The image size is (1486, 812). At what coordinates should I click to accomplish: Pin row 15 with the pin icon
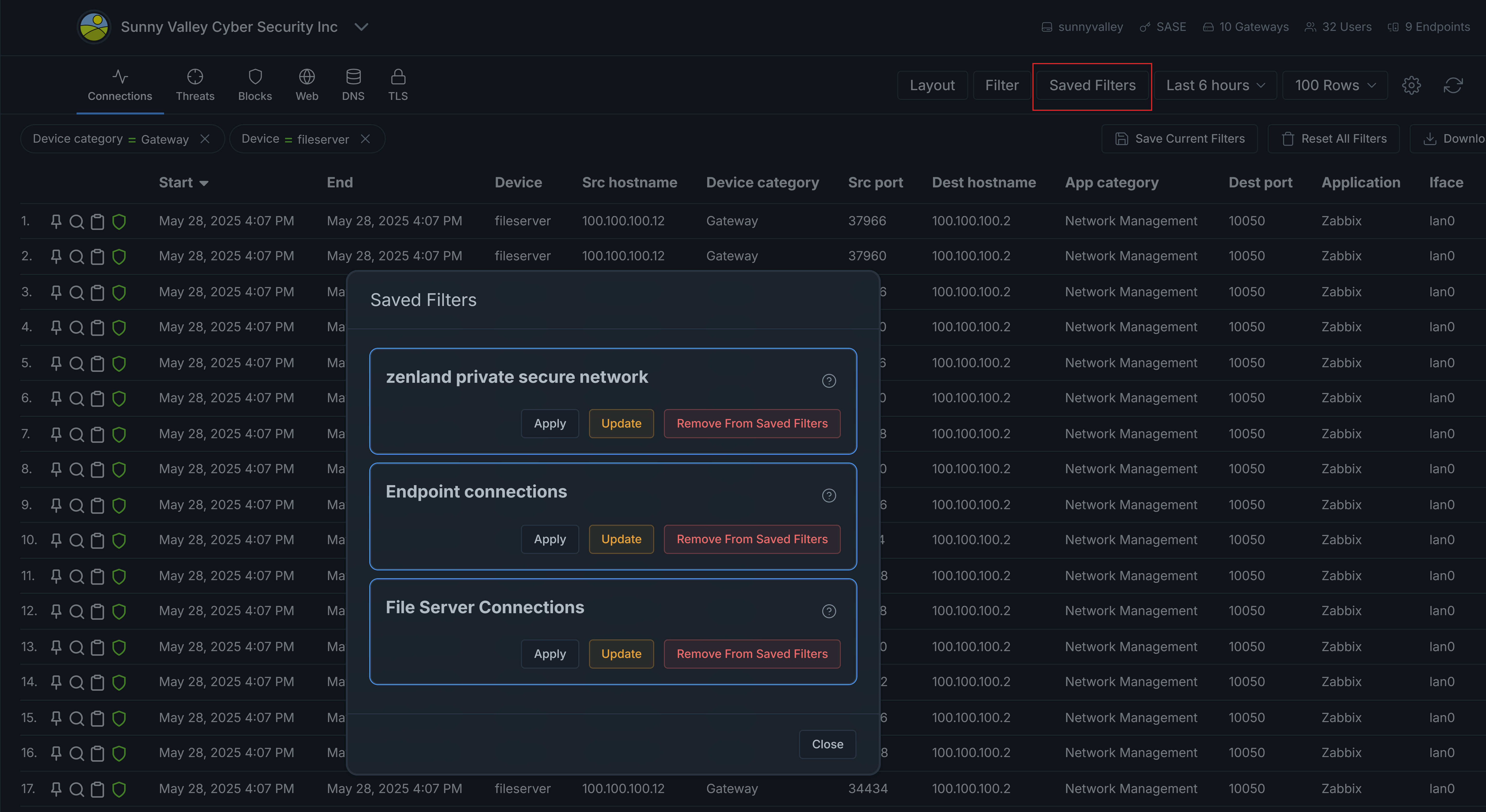56,718
